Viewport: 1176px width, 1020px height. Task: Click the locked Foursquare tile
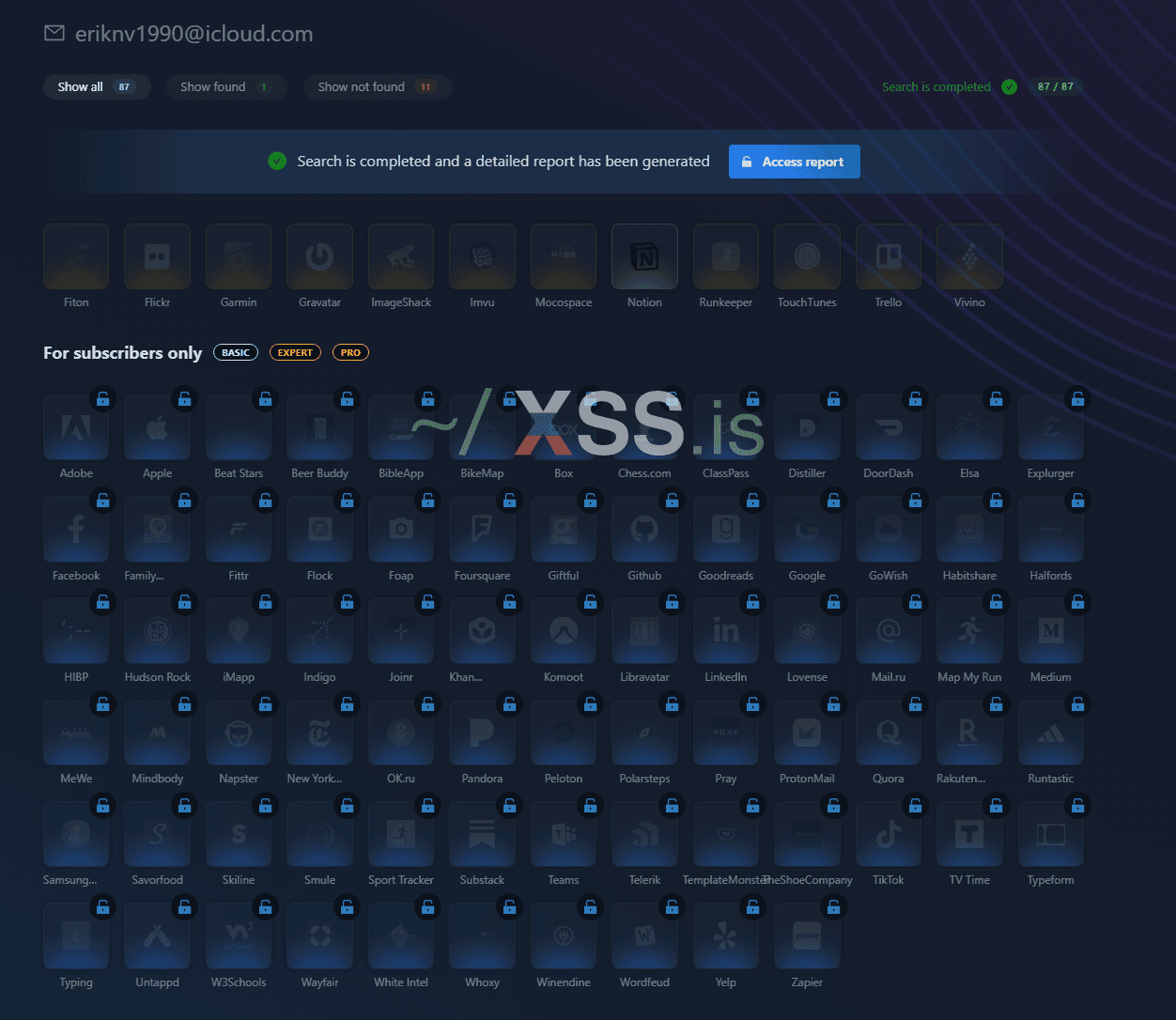[482, 530]
